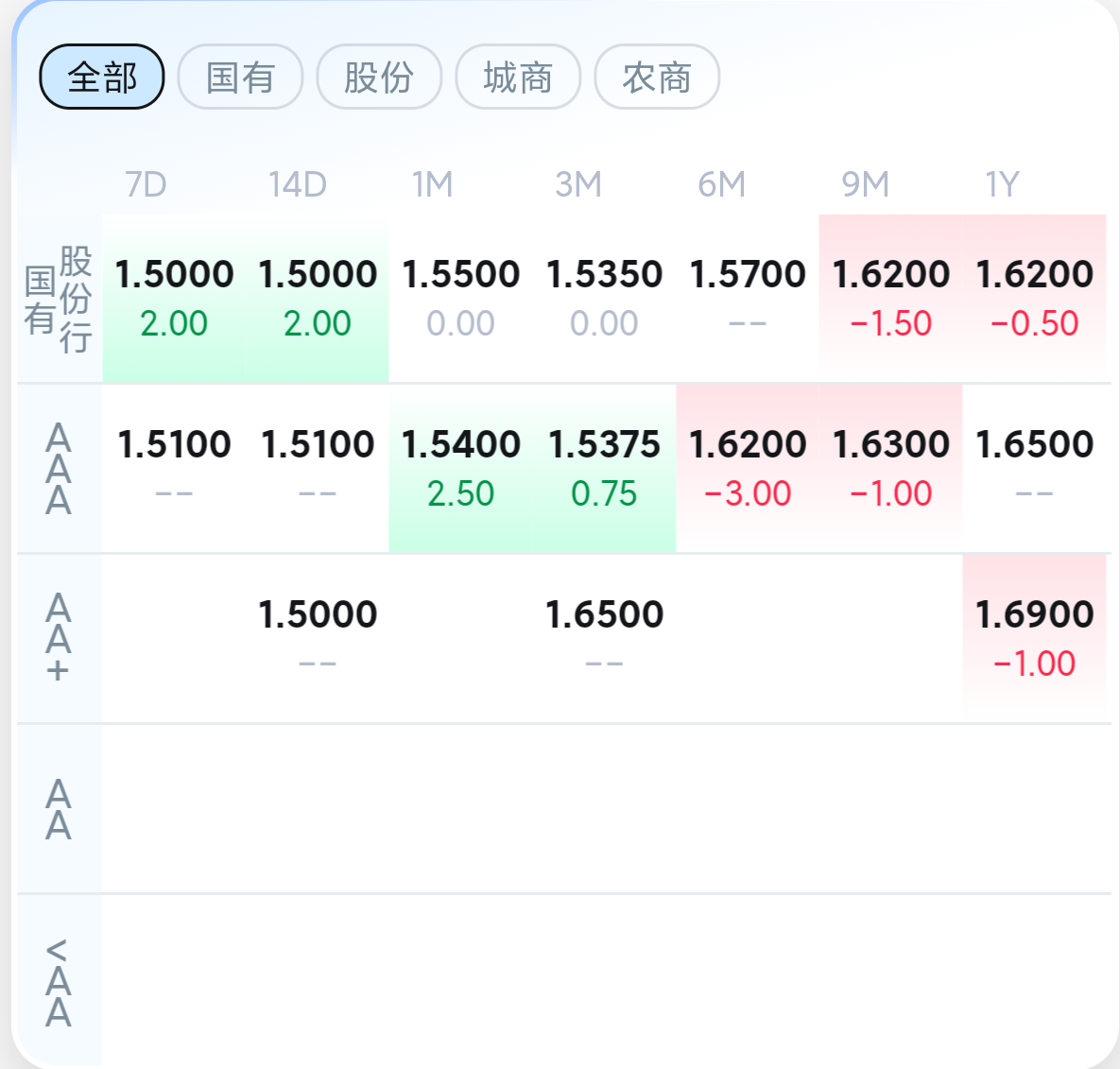
Task: Click the 1Y column header
Action: [x=1002, y=185]
